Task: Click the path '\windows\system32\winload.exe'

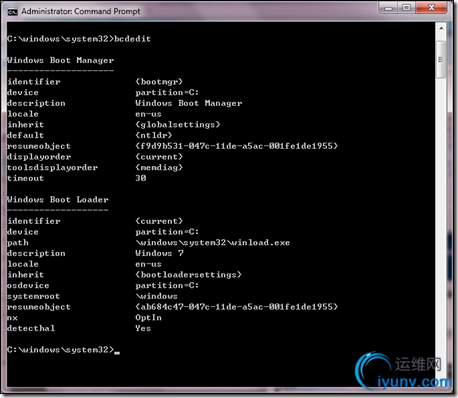Action: click(x=213, y=242)
